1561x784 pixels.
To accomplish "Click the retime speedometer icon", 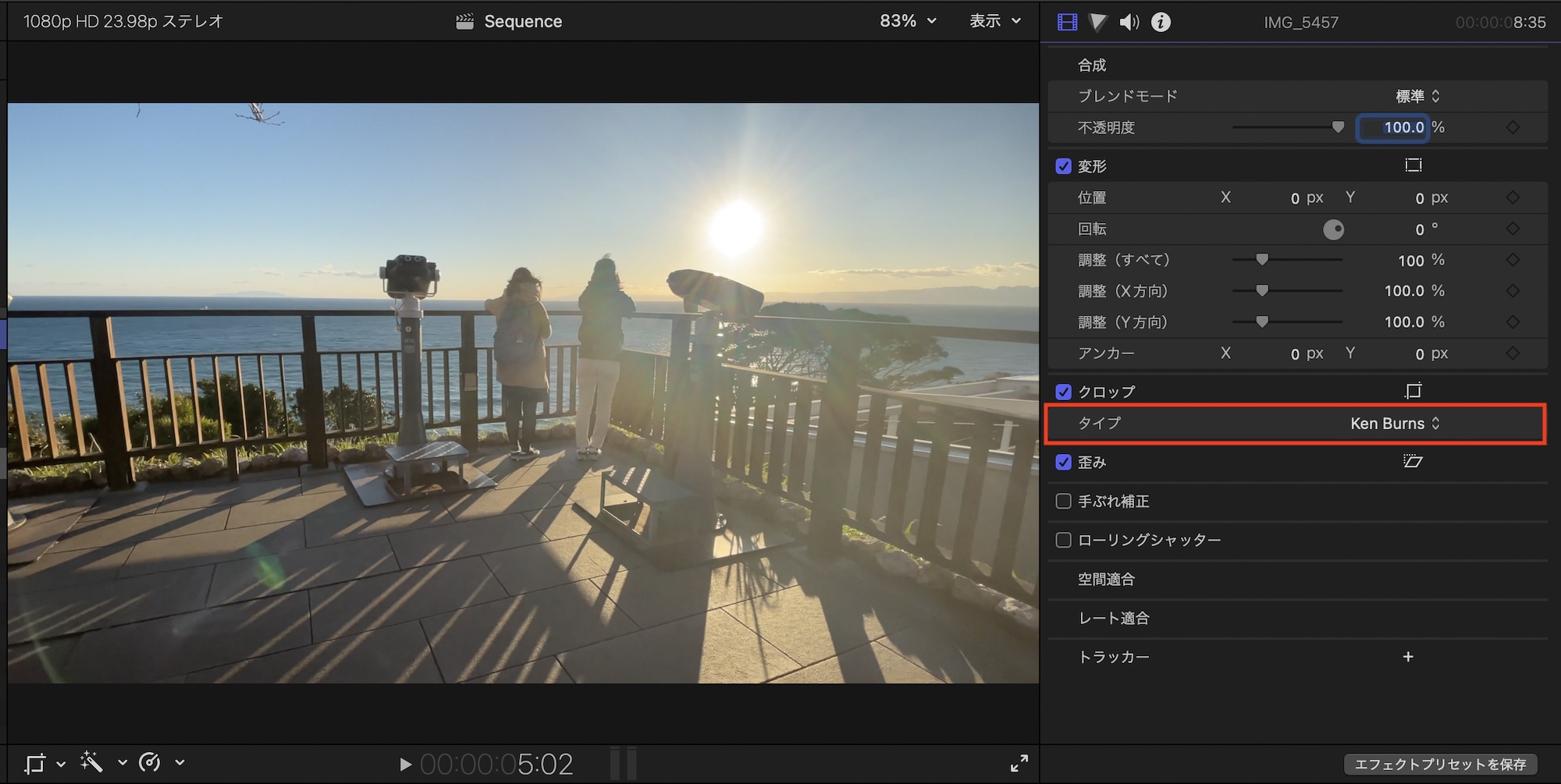I will tap(149, 762).
